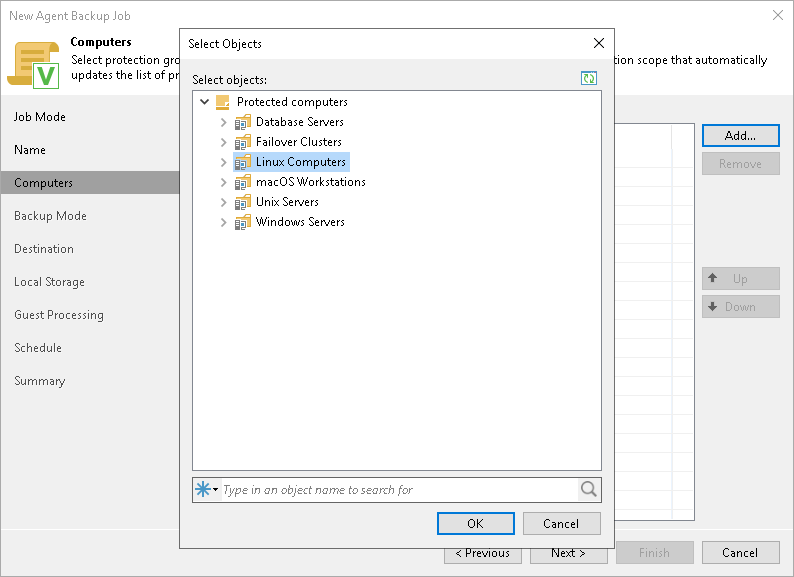Click the Linux Computers group icon
This screenshot has width=794, height=577.
tap(243, 162)
